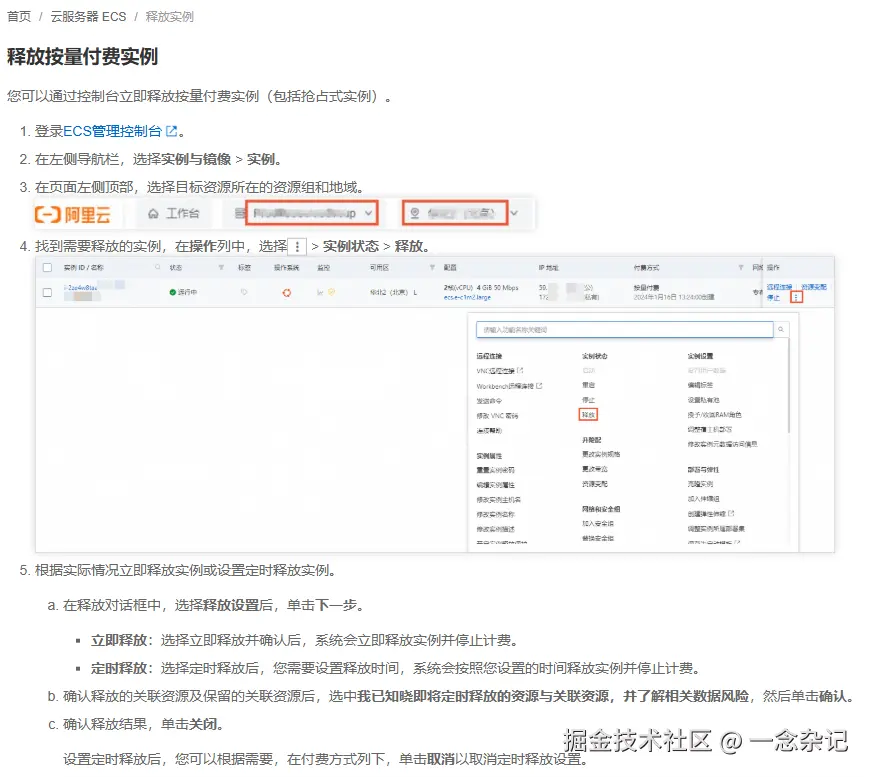
Task: Click the popup menu's vertical scrollbar
Action: pos(788,384)
